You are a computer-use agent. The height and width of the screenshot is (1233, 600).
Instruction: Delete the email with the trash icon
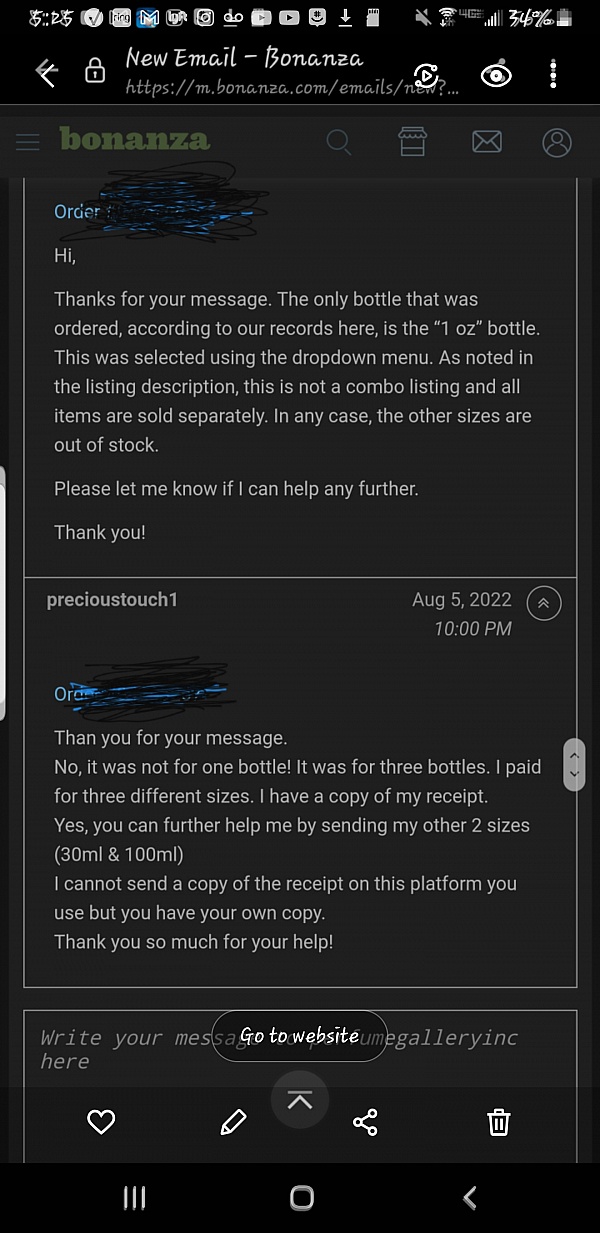coord(499,1122)
